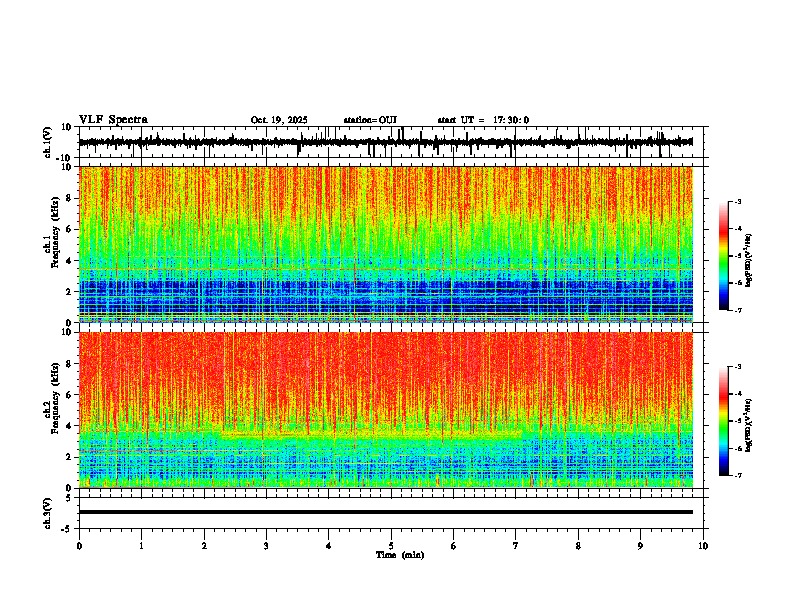Click time axis tick label "4"
The height and width of the screenshot is (612, 792).
(329, 546)
